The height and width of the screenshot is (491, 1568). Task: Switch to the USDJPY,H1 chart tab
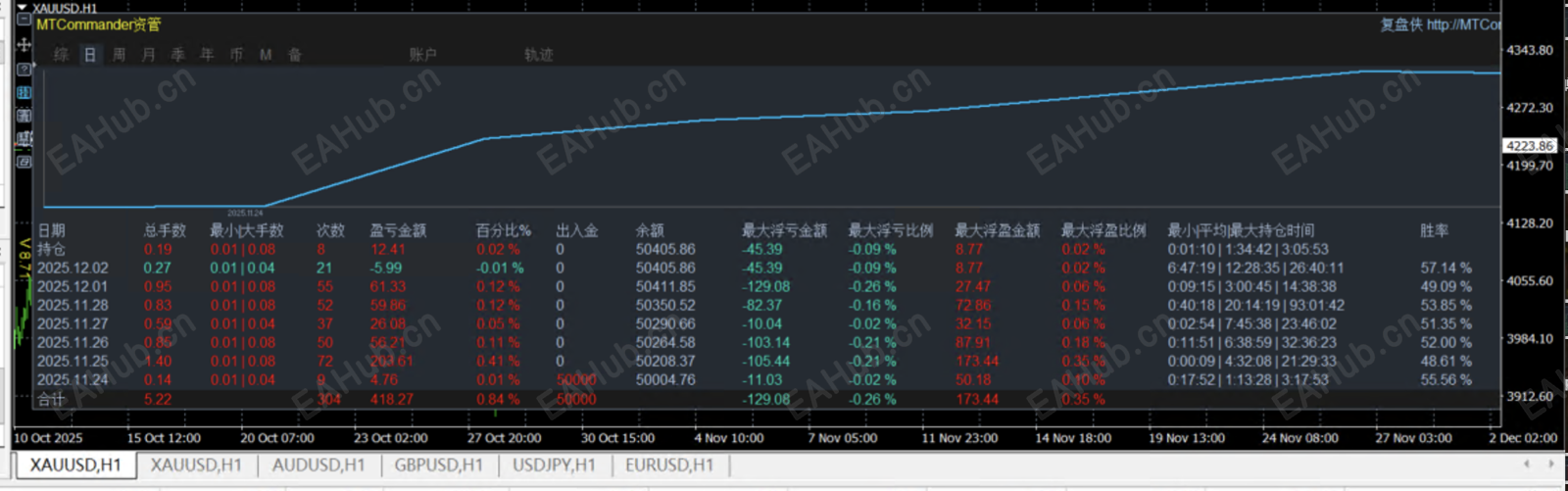[x=555, y=465]
